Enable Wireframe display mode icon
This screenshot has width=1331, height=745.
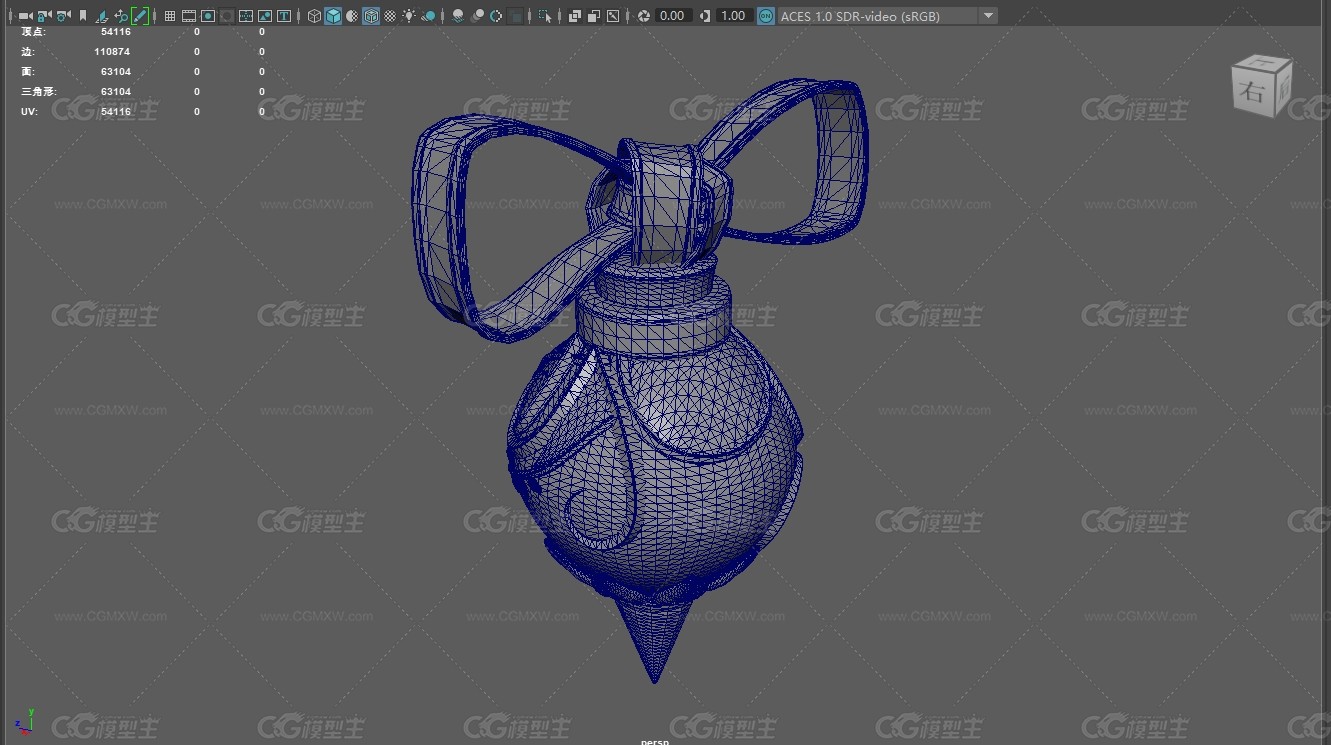(314, 16)
